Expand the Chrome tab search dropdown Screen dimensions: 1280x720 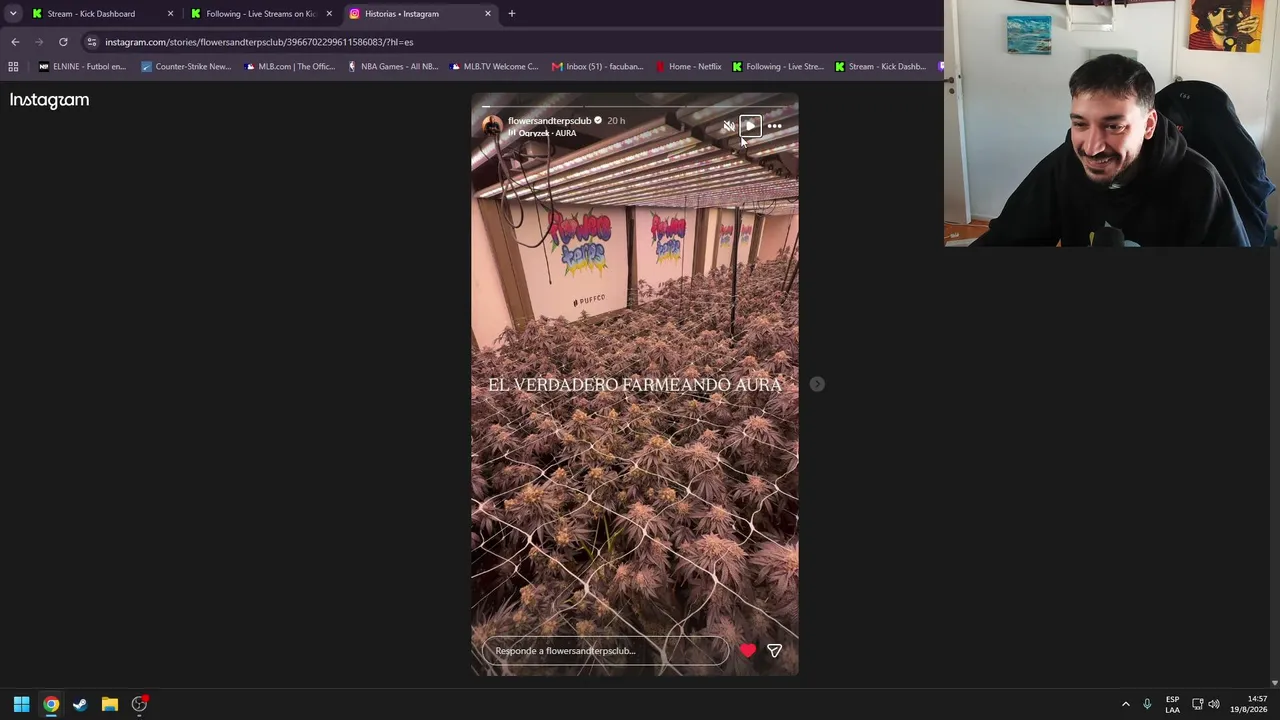(12, 14)
